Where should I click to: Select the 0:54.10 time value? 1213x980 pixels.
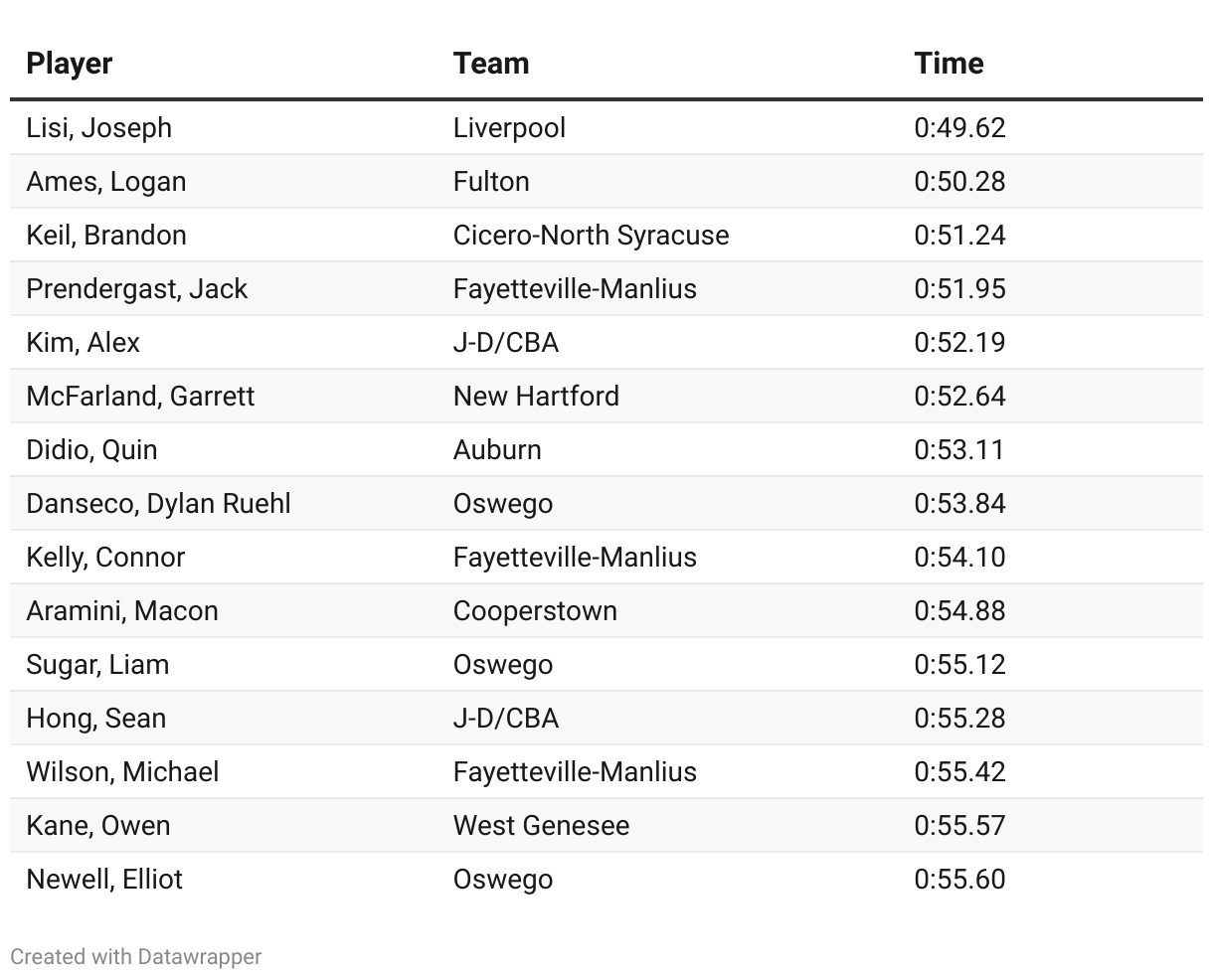pos(959,557)
